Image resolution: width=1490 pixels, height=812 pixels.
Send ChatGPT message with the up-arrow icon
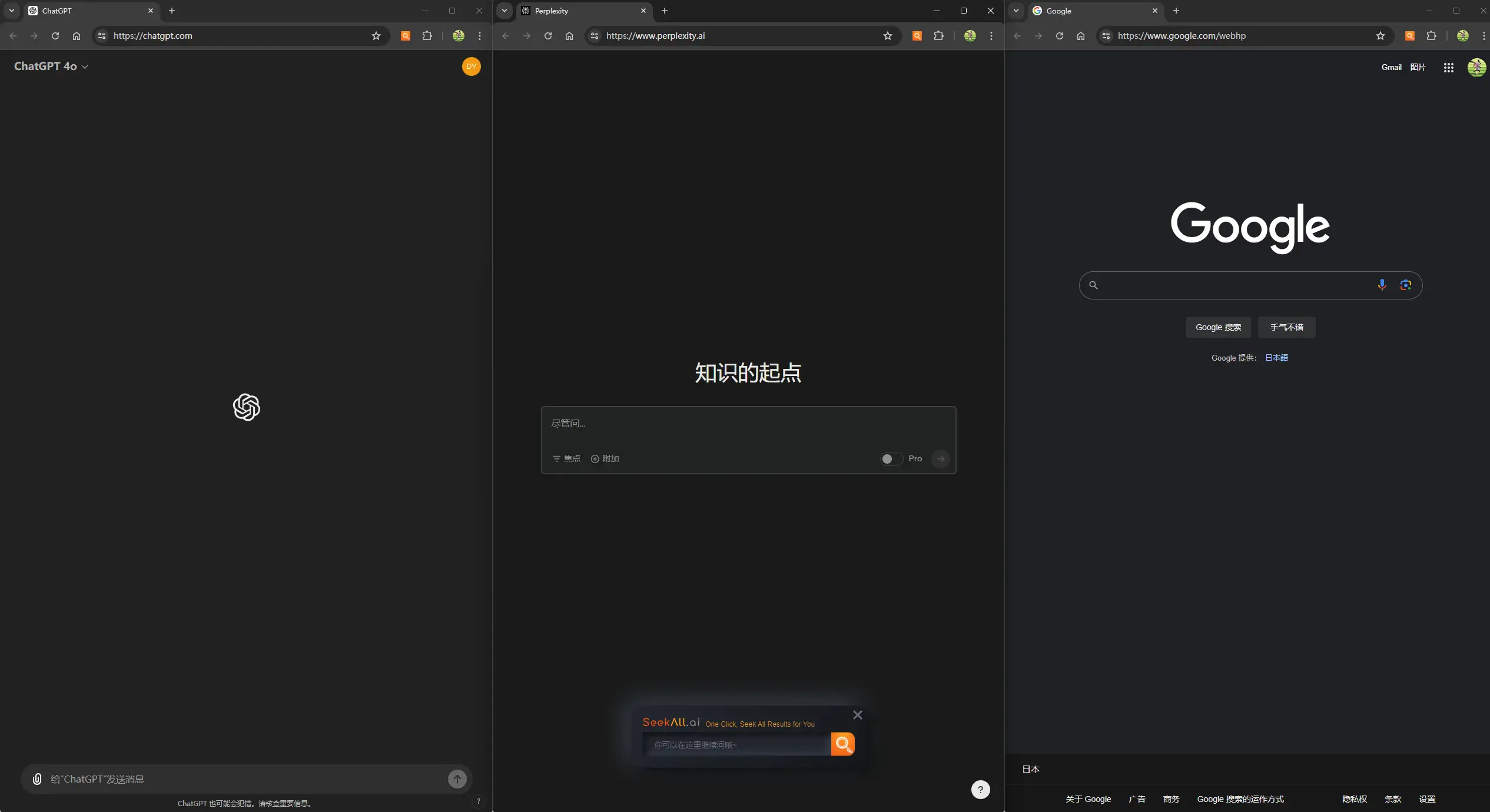(457, 778)
